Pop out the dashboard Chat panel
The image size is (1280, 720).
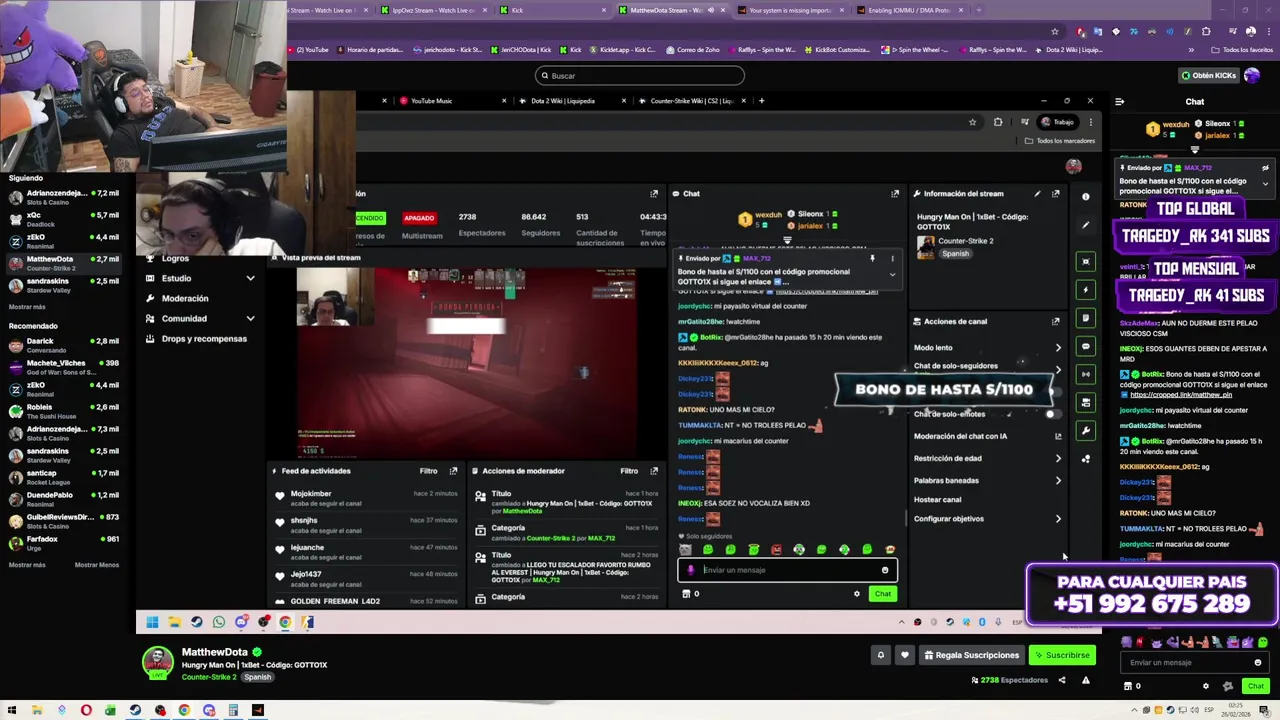(895, 193)
